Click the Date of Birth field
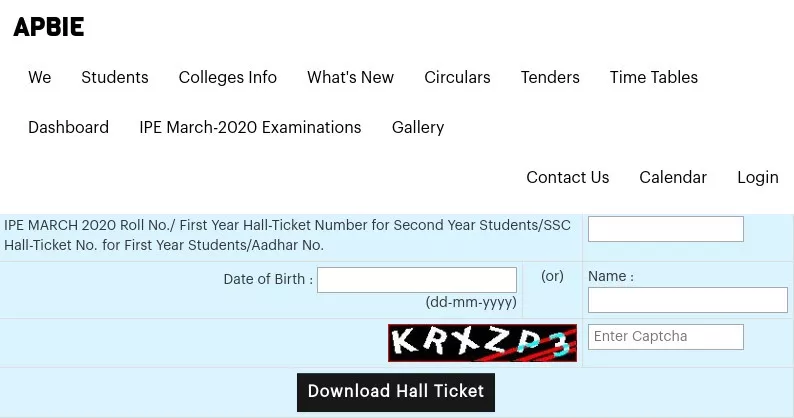 point(417,280)
